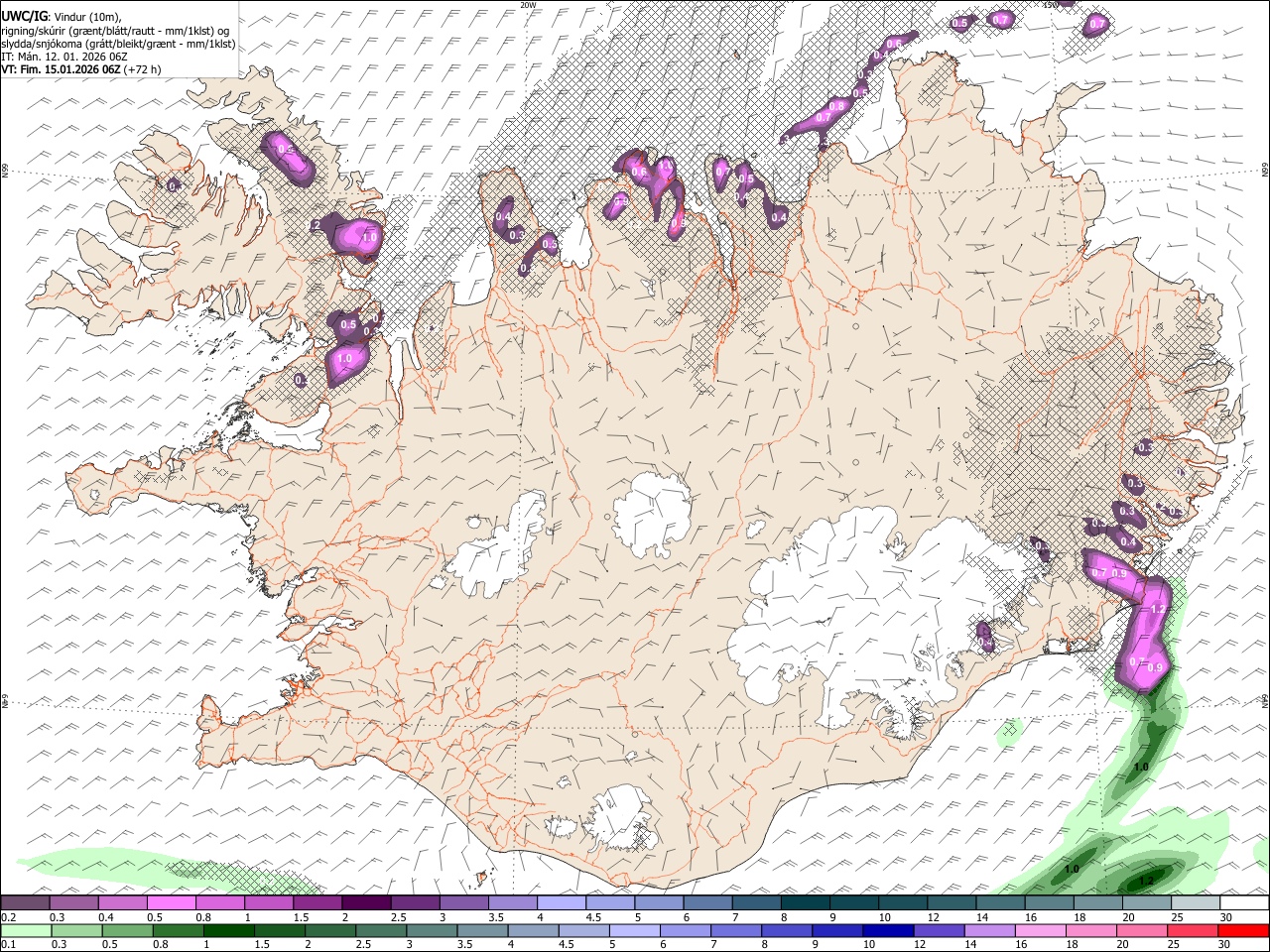The height and width of the screenshot is (952, 1270).
Task: Click the top-row legend swatch labeled 0.5
Action: tap(171, 903)
